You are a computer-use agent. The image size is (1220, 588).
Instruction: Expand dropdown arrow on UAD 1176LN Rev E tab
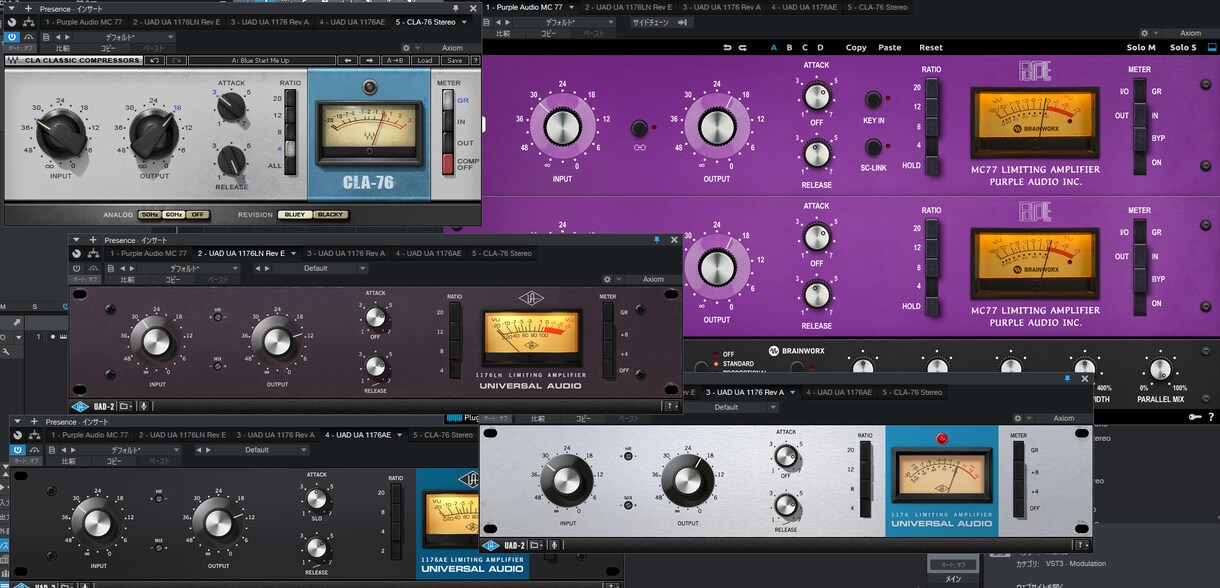pos(294,253)
